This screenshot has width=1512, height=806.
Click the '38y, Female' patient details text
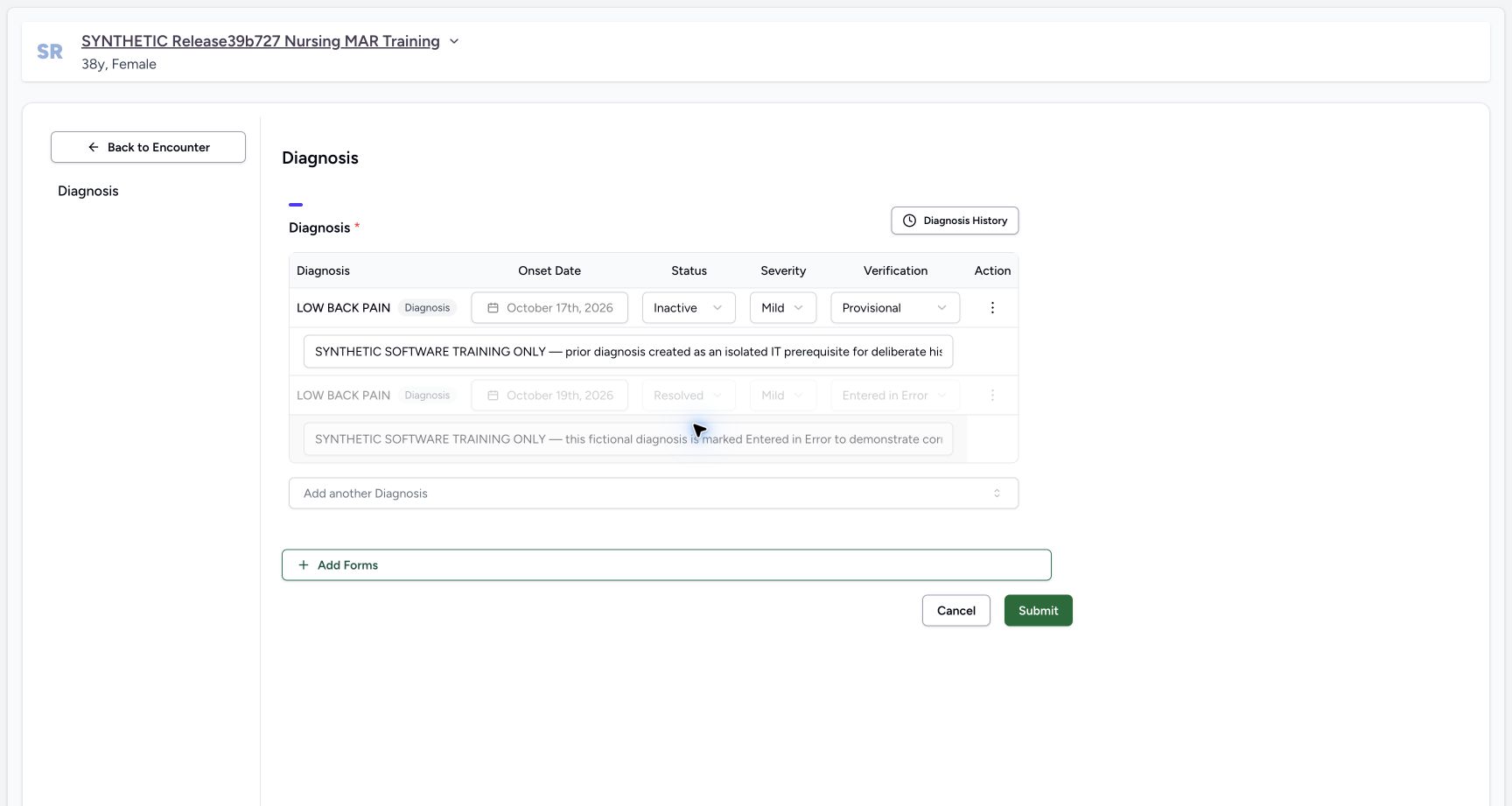point(119,64)
